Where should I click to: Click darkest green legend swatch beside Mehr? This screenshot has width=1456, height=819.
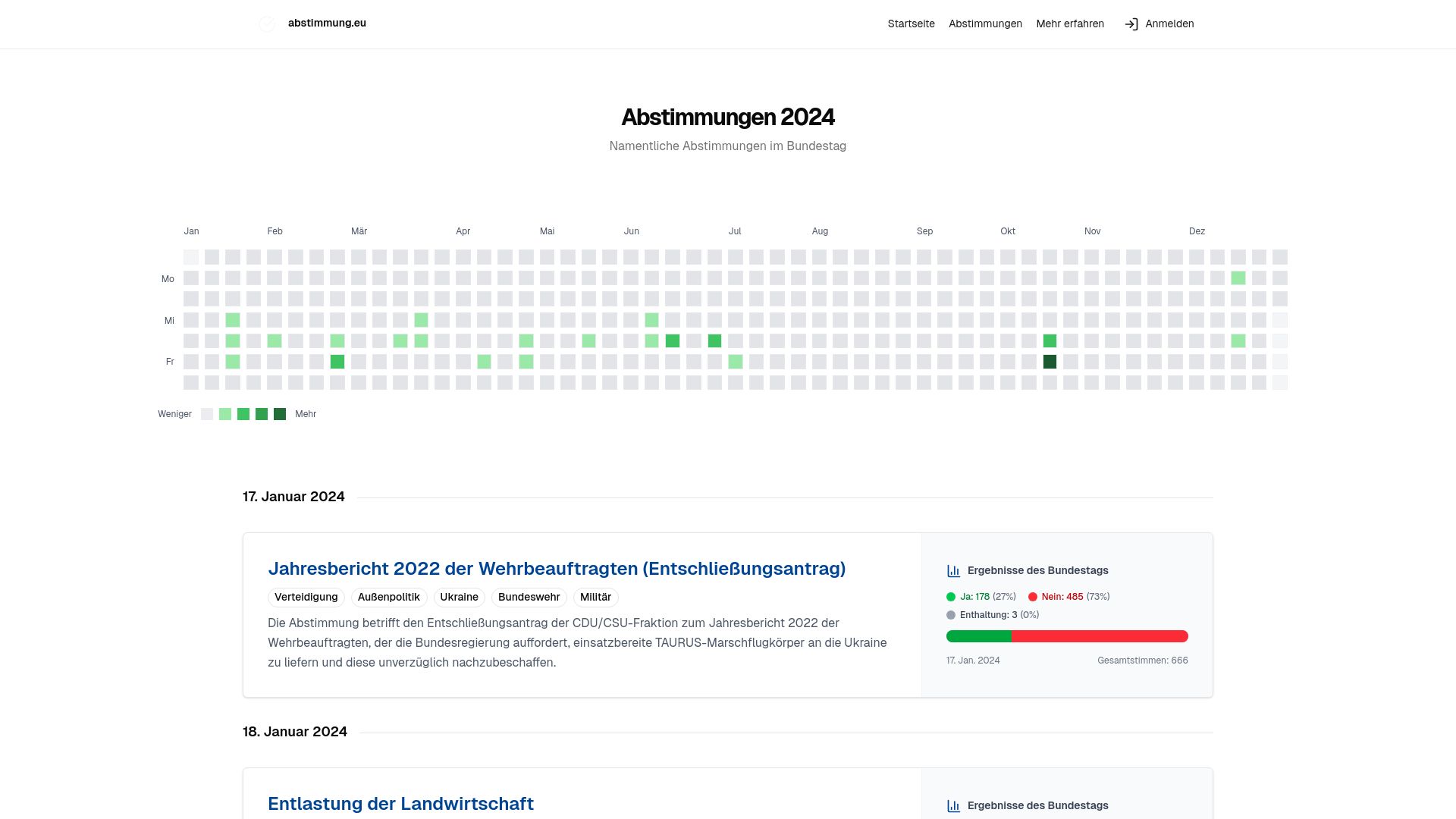[280, 414]
